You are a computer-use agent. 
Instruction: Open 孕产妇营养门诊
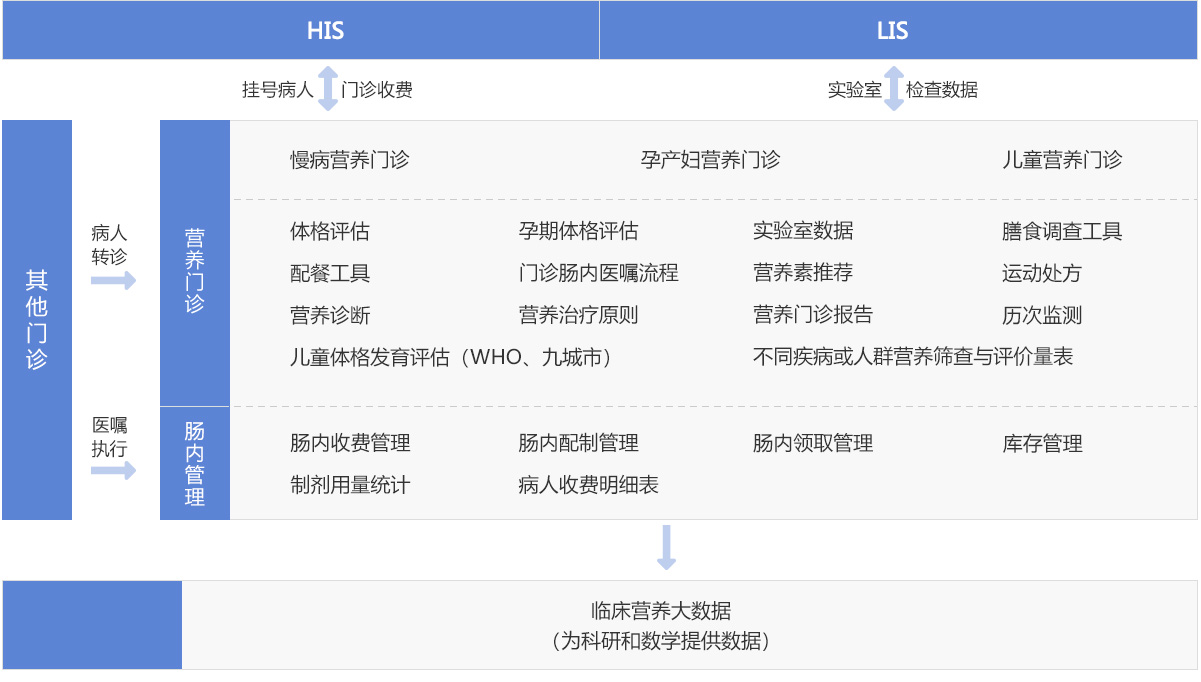(711, 160)
